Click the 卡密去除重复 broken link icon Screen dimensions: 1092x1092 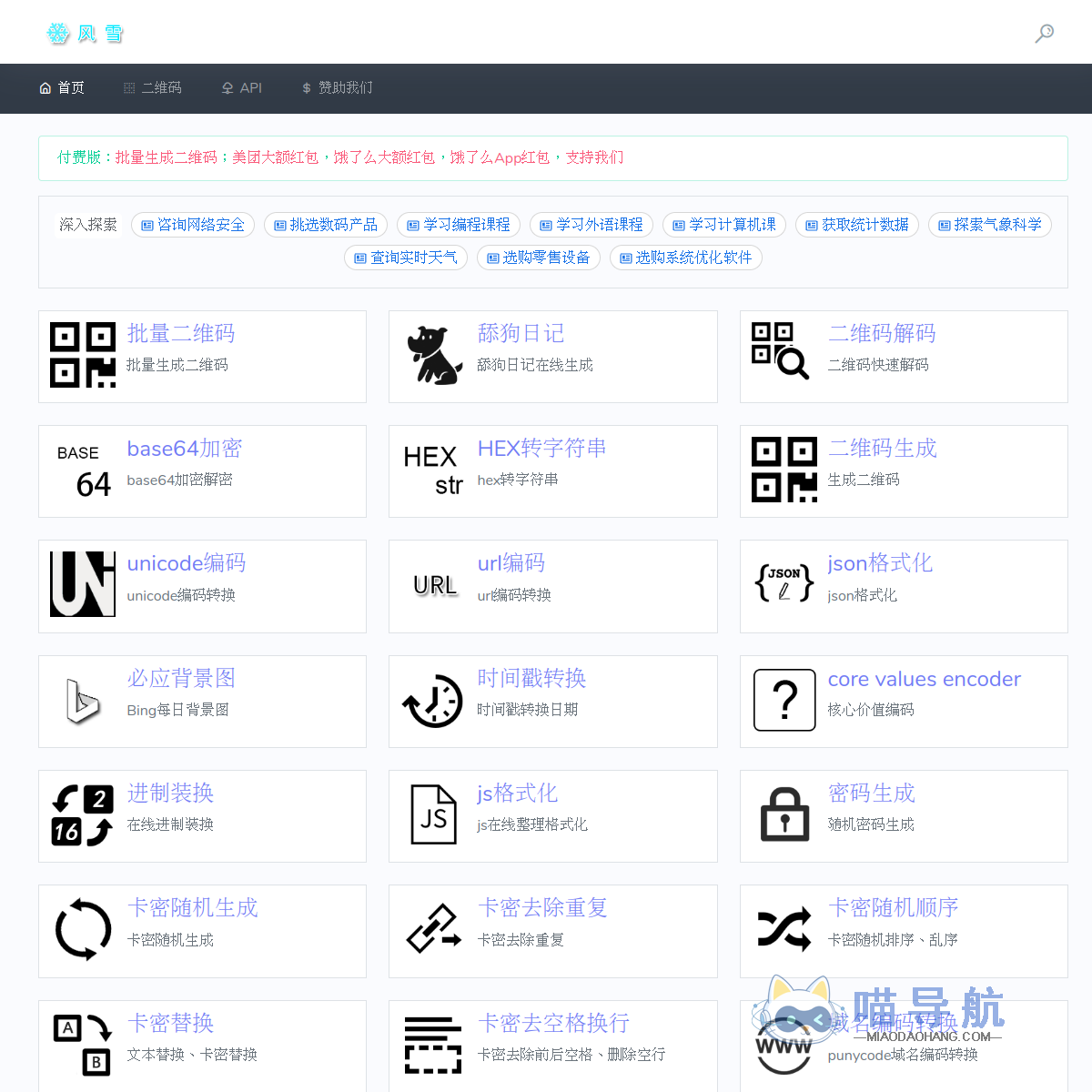click(433, 928)
